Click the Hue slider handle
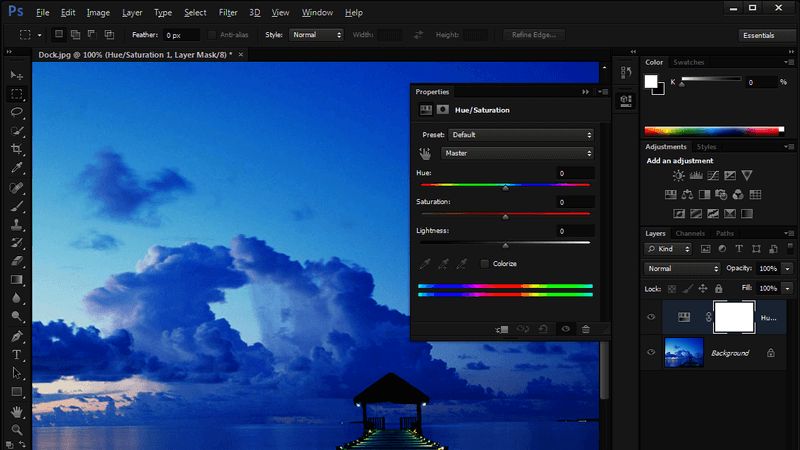Viewport: 800px width, 450px height. [x=505, y=188]
